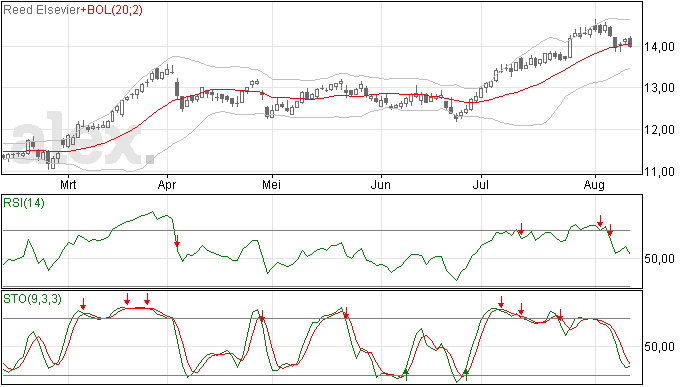Click the 'Mei' month label on axis
This screenshot has height=387, width=690.
click(271, 184)
